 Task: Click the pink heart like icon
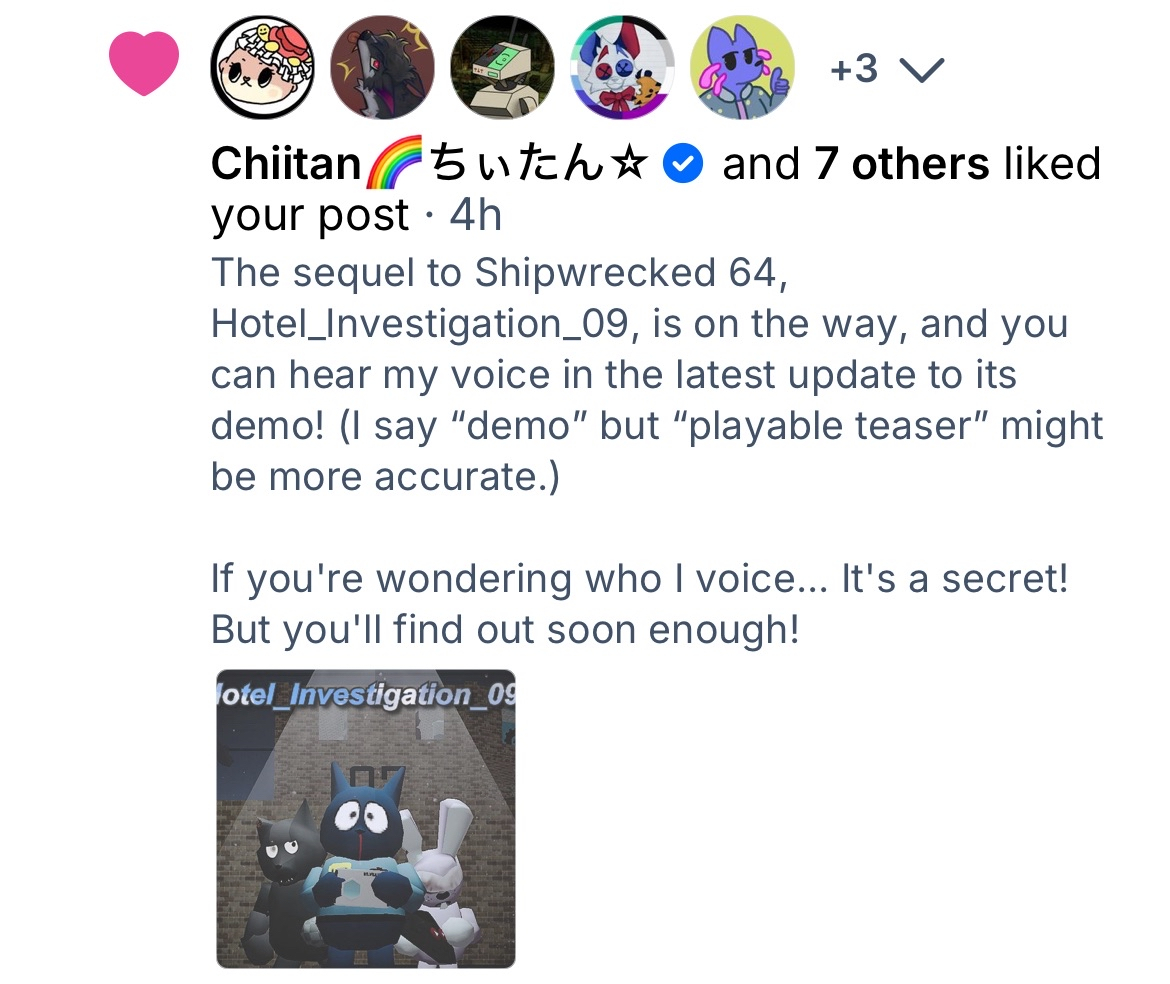coord(144,63)
